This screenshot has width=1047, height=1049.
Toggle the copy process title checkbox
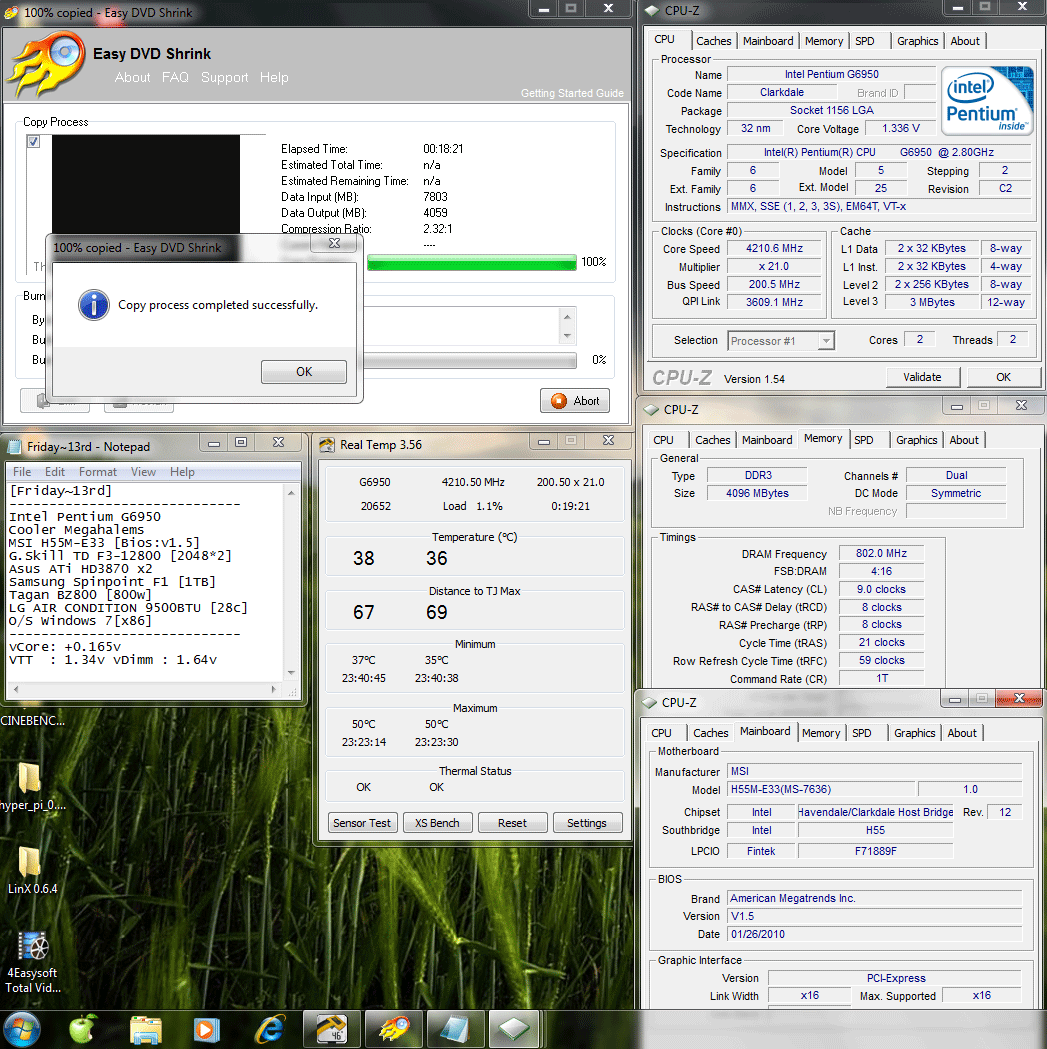click(x=33, y=142)
